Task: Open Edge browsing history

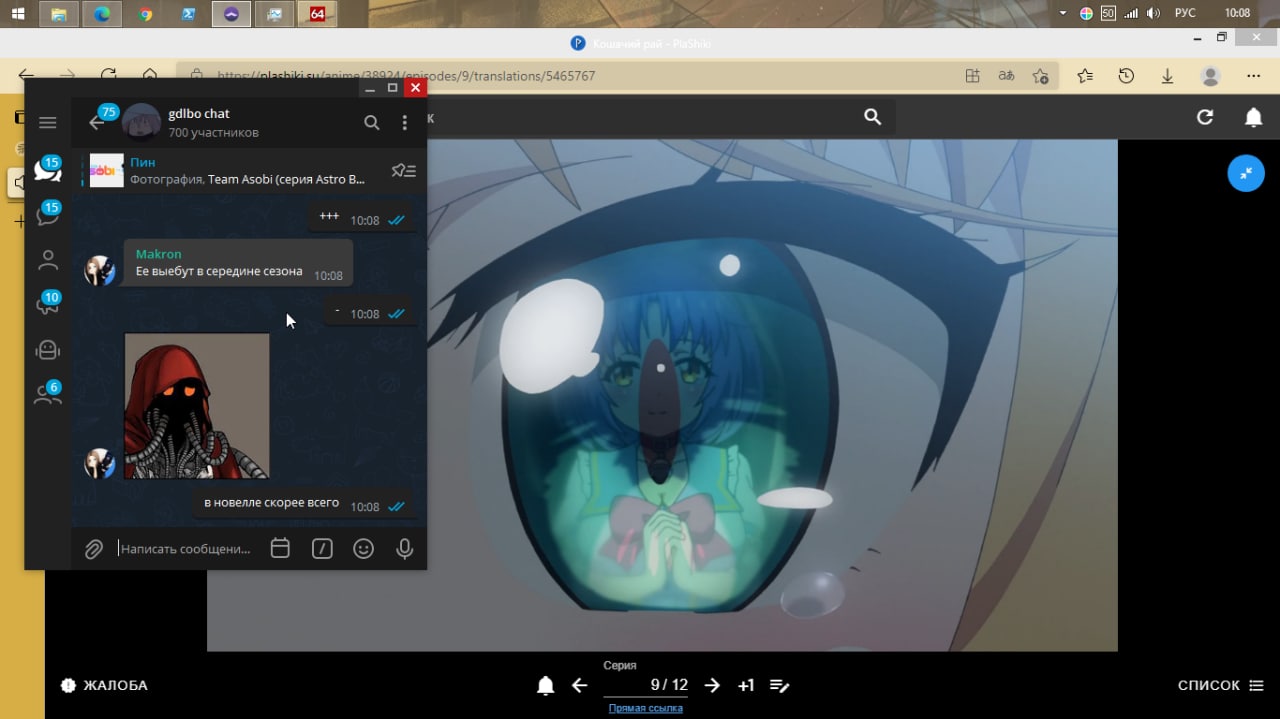Action: click(1126, 75)
